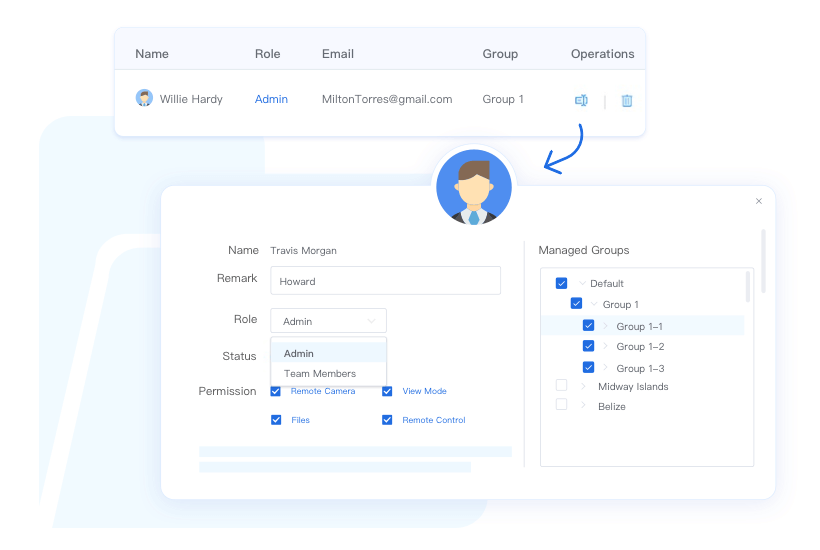Select the Midway Islands label

(633, 386)
